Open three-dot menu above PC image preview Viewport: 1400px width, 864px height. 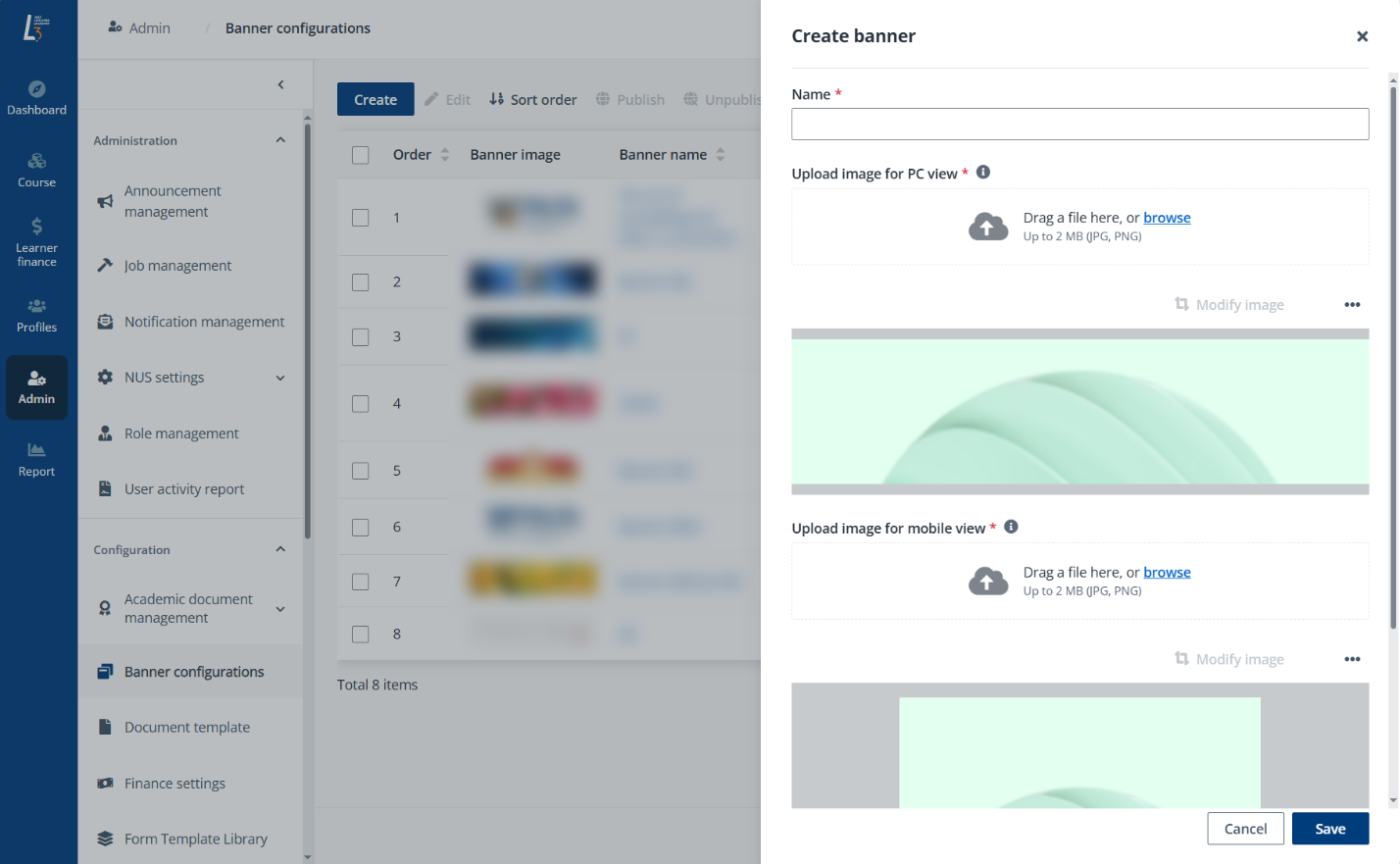click(1352, 305)
